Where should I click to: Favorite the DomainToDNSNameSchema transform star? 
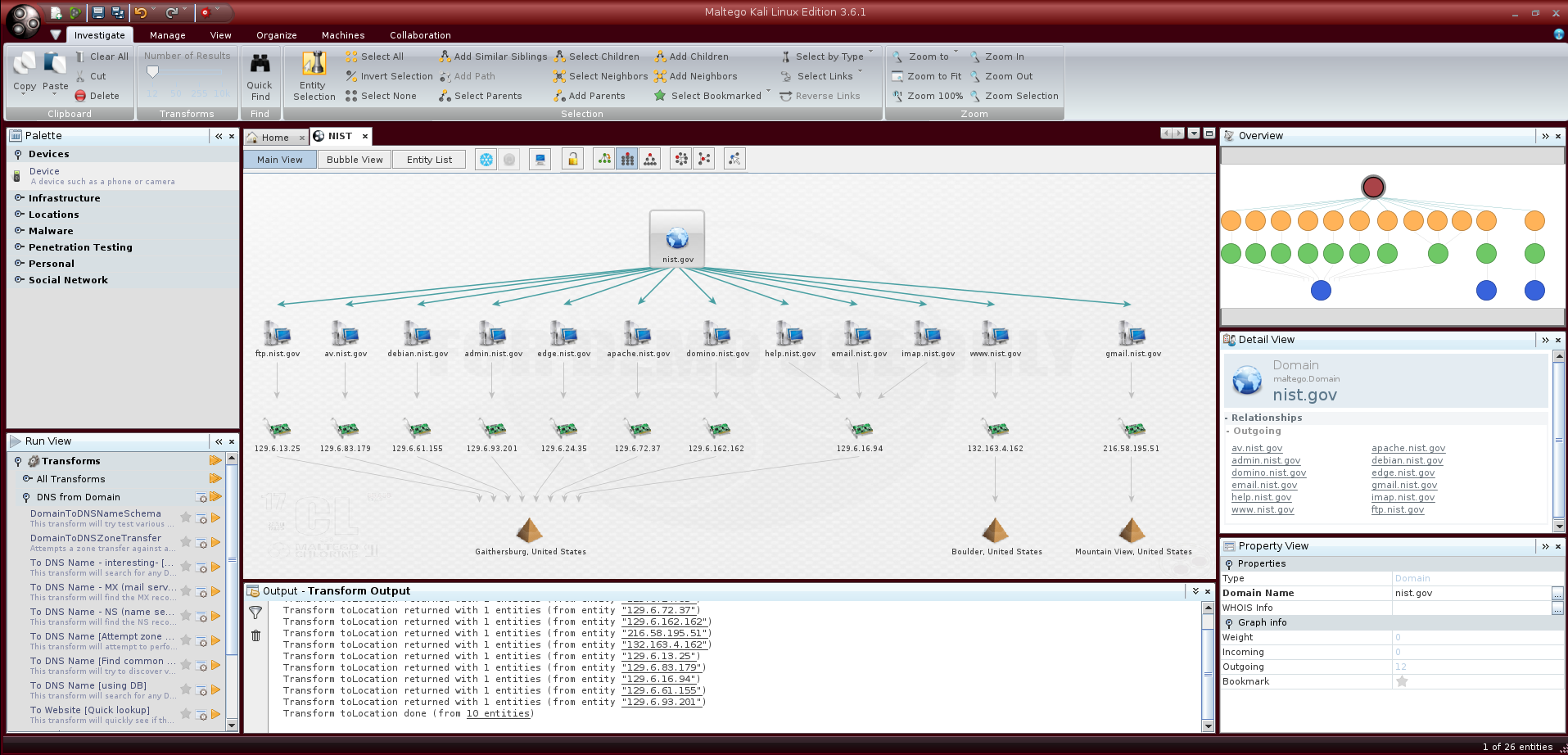(x=186, y=518)
